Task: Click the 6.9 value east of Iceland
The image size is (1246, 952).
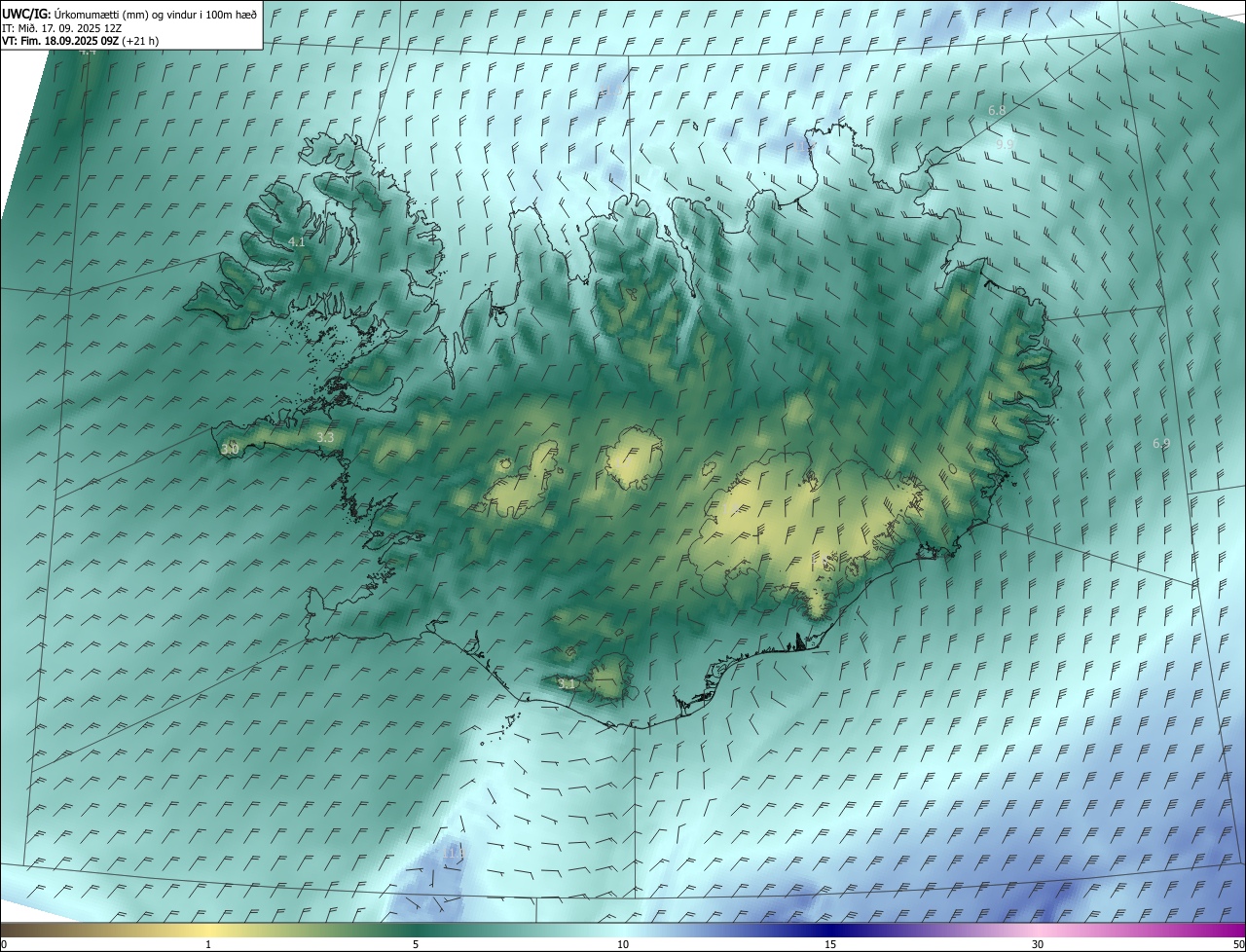Action: (1161, 443)
